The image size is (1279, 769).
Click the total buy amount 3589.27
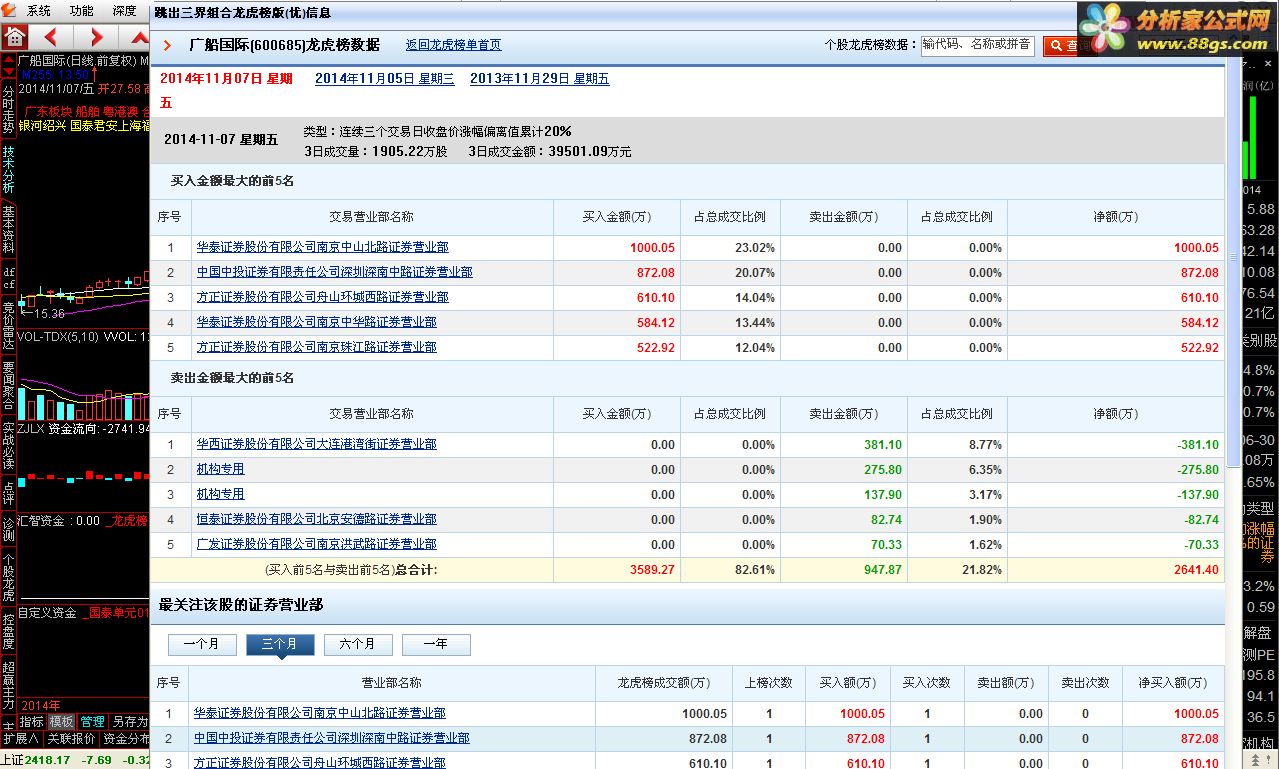pos(652,570)
